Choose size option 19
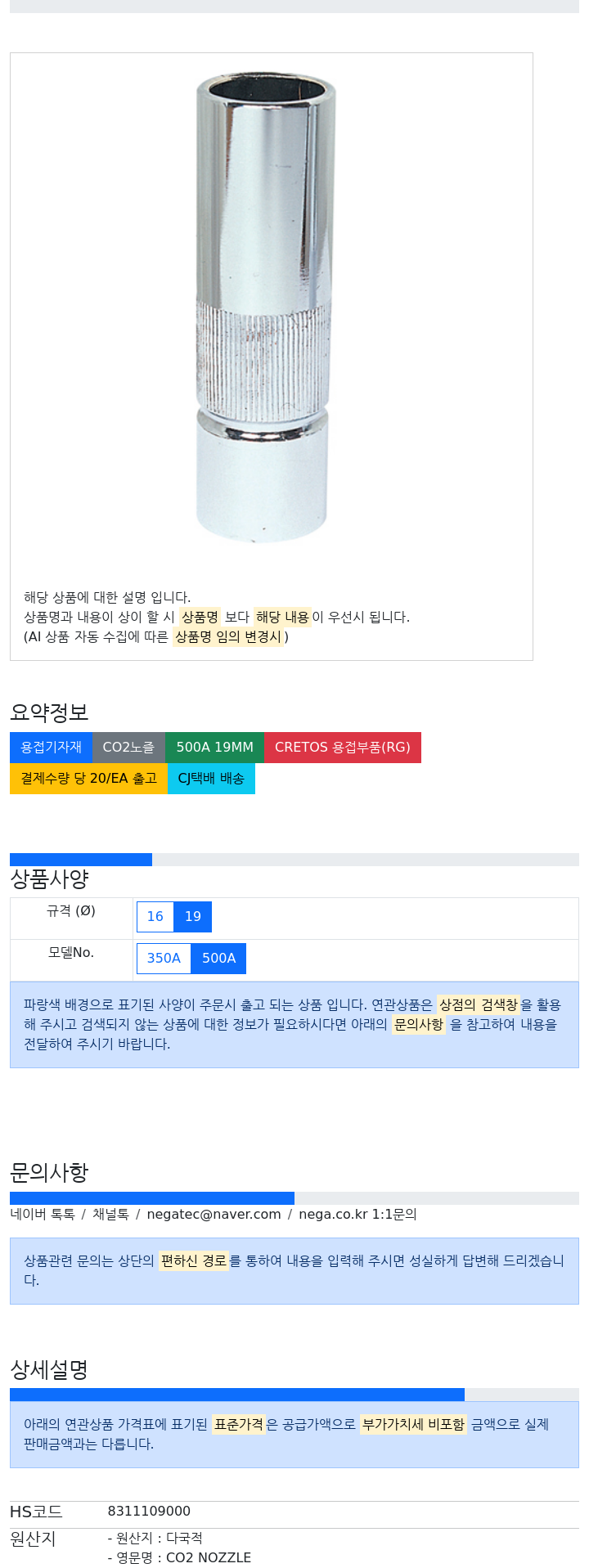This screenshot has width=589, height=1568. click(x=193, y=917)
